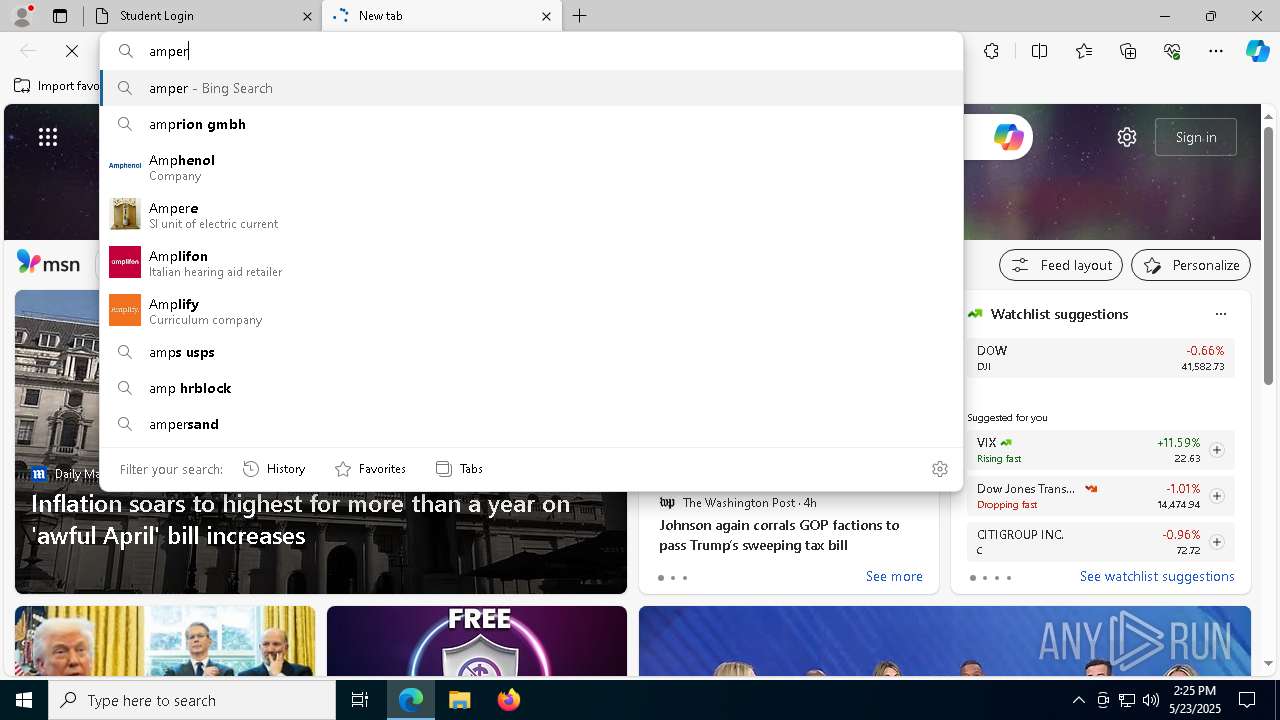The height and width of the screenshot is (720, 1280).
Task: Close the Student Login tab
Action: tap(307, 16)
